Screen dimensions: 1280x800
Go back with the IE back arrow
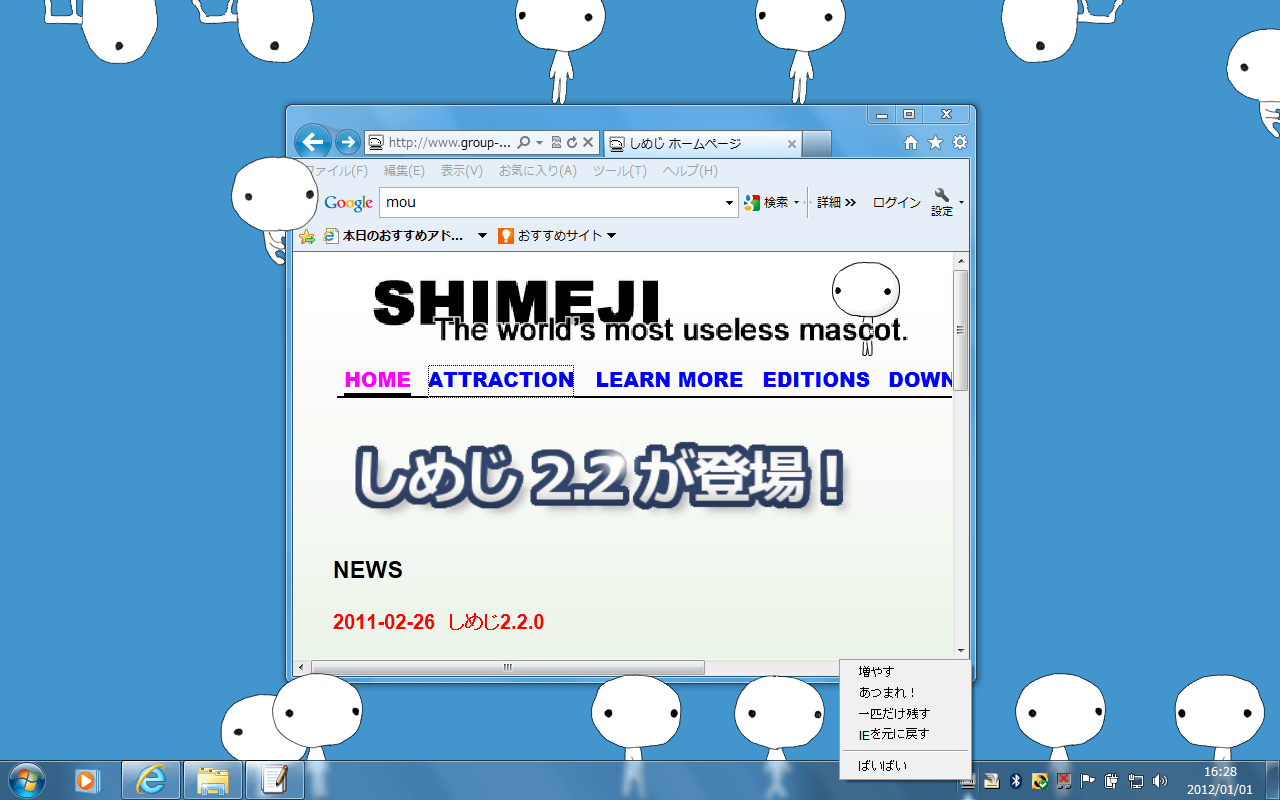[313, 142]
